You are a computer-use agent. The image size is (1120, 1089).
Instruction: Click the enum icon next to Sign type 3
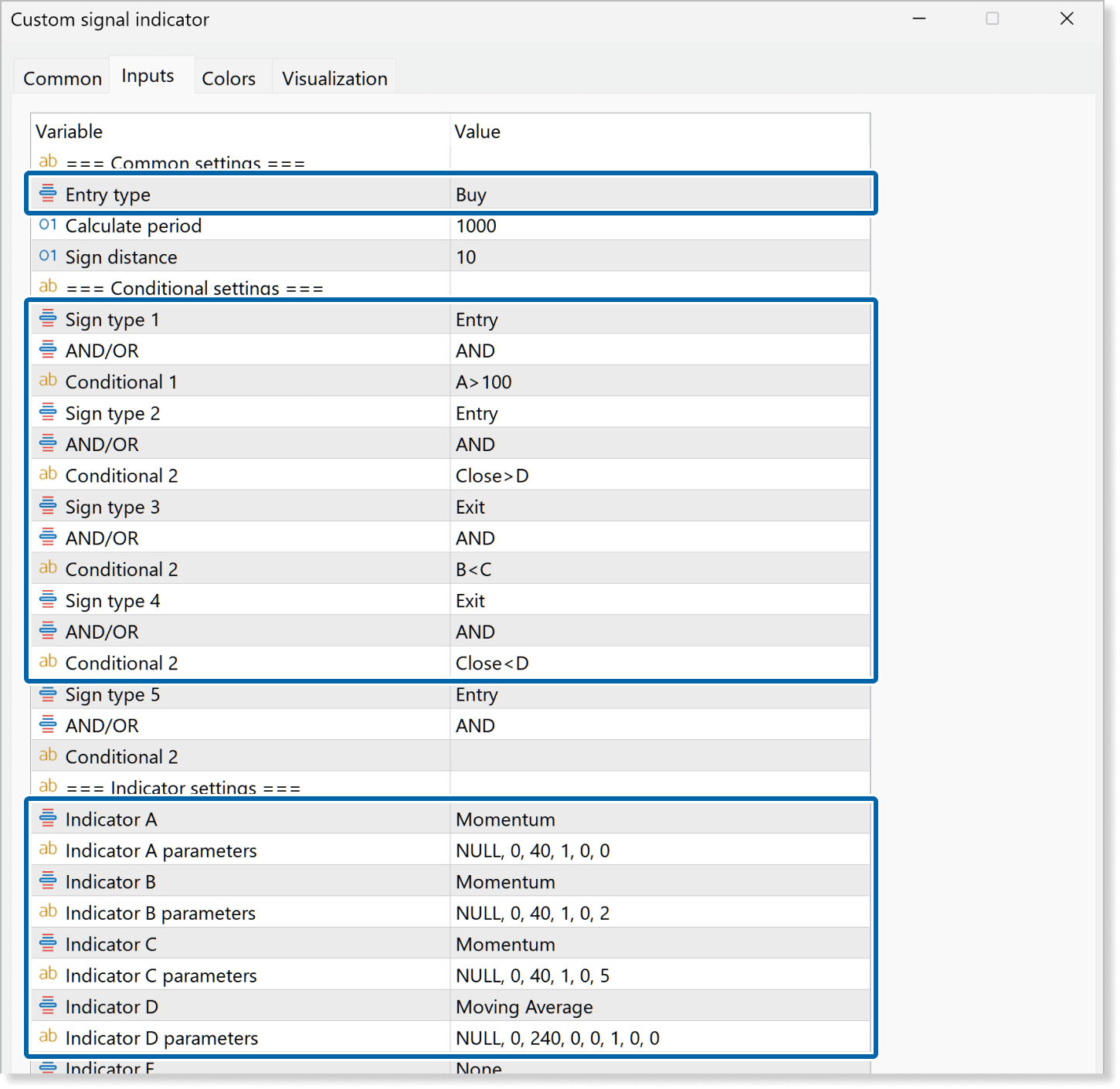point(48,505)
